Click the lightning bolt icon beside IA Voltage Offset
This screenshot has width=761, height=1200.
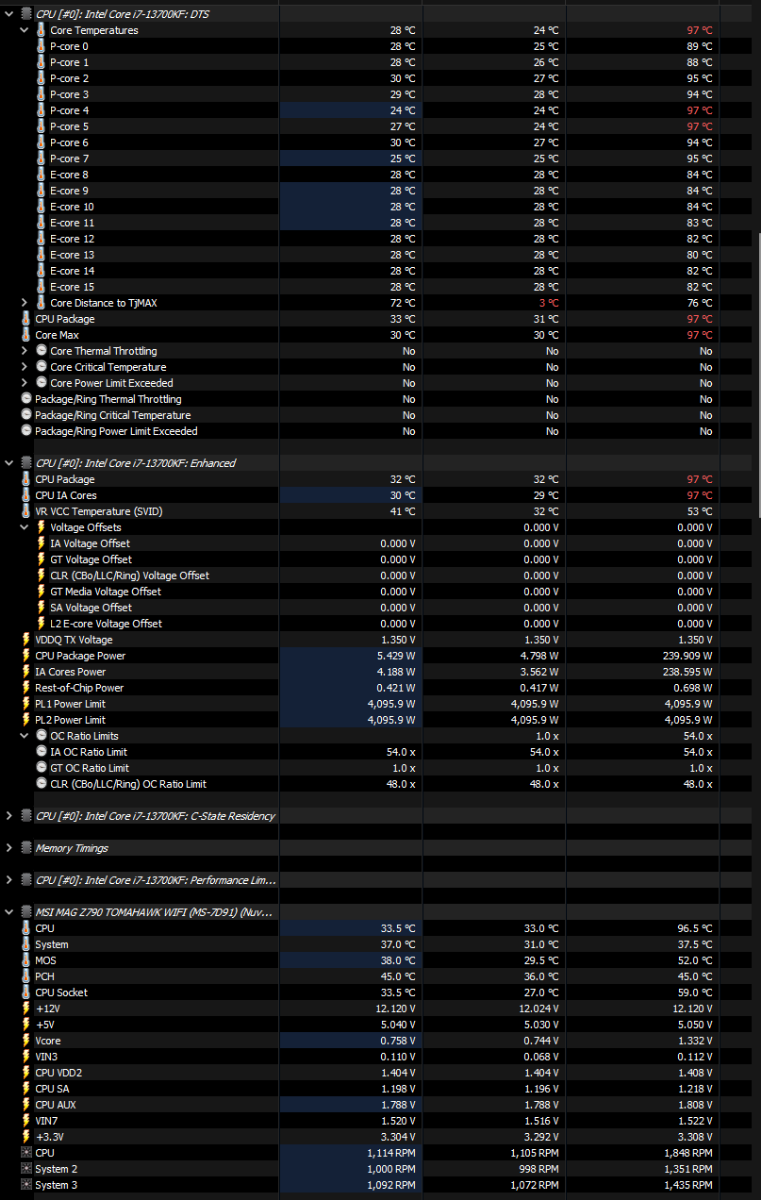point(41,543)
